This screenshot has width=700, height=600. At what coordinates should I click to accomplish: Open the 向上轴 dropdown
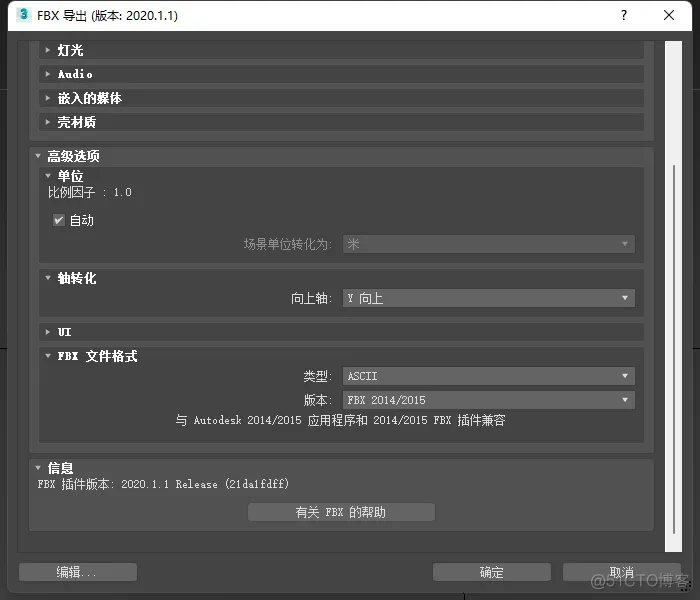pos(488,298)
